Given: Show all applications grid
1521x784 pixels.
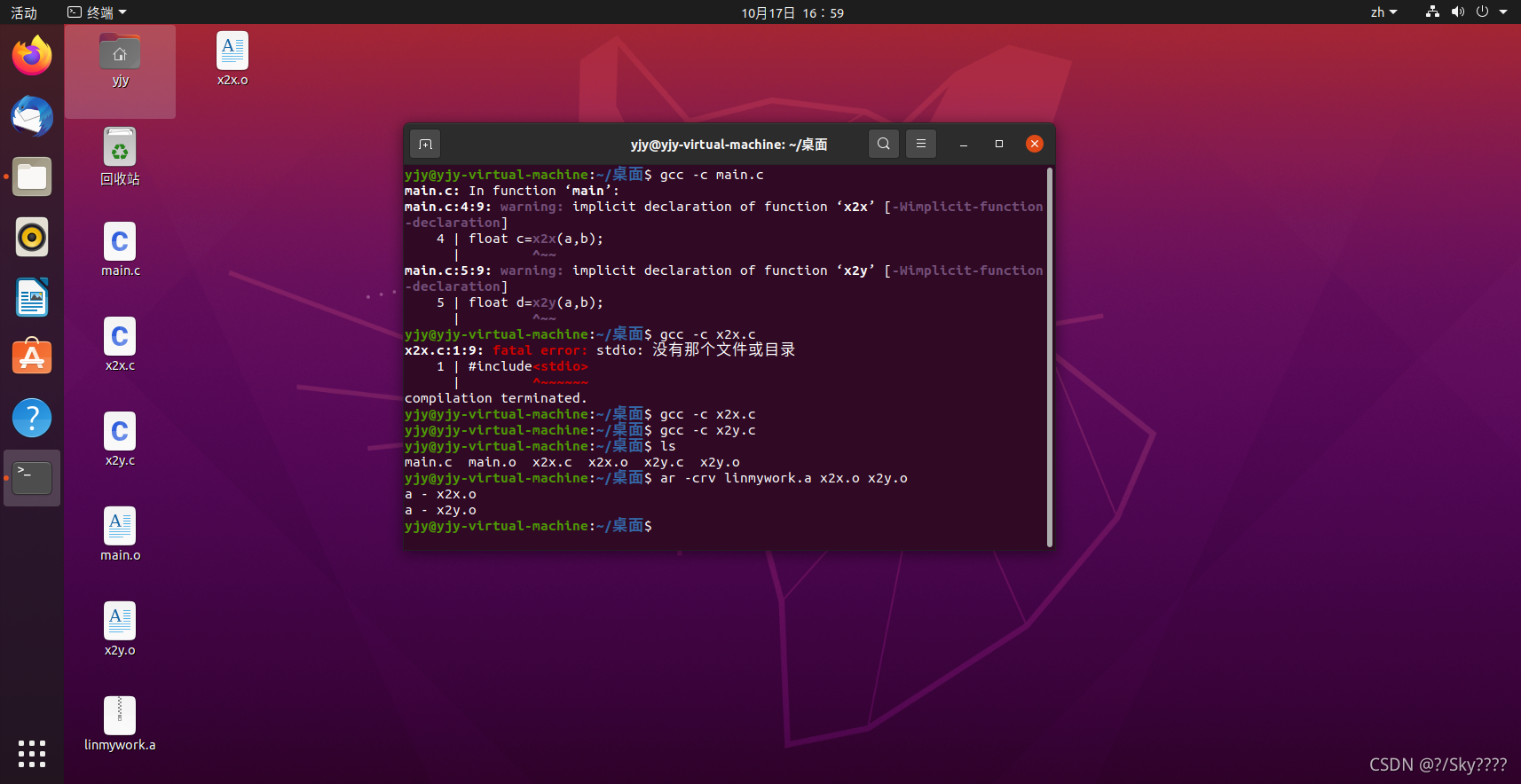Looking at the screenshot, I should 32,754.
